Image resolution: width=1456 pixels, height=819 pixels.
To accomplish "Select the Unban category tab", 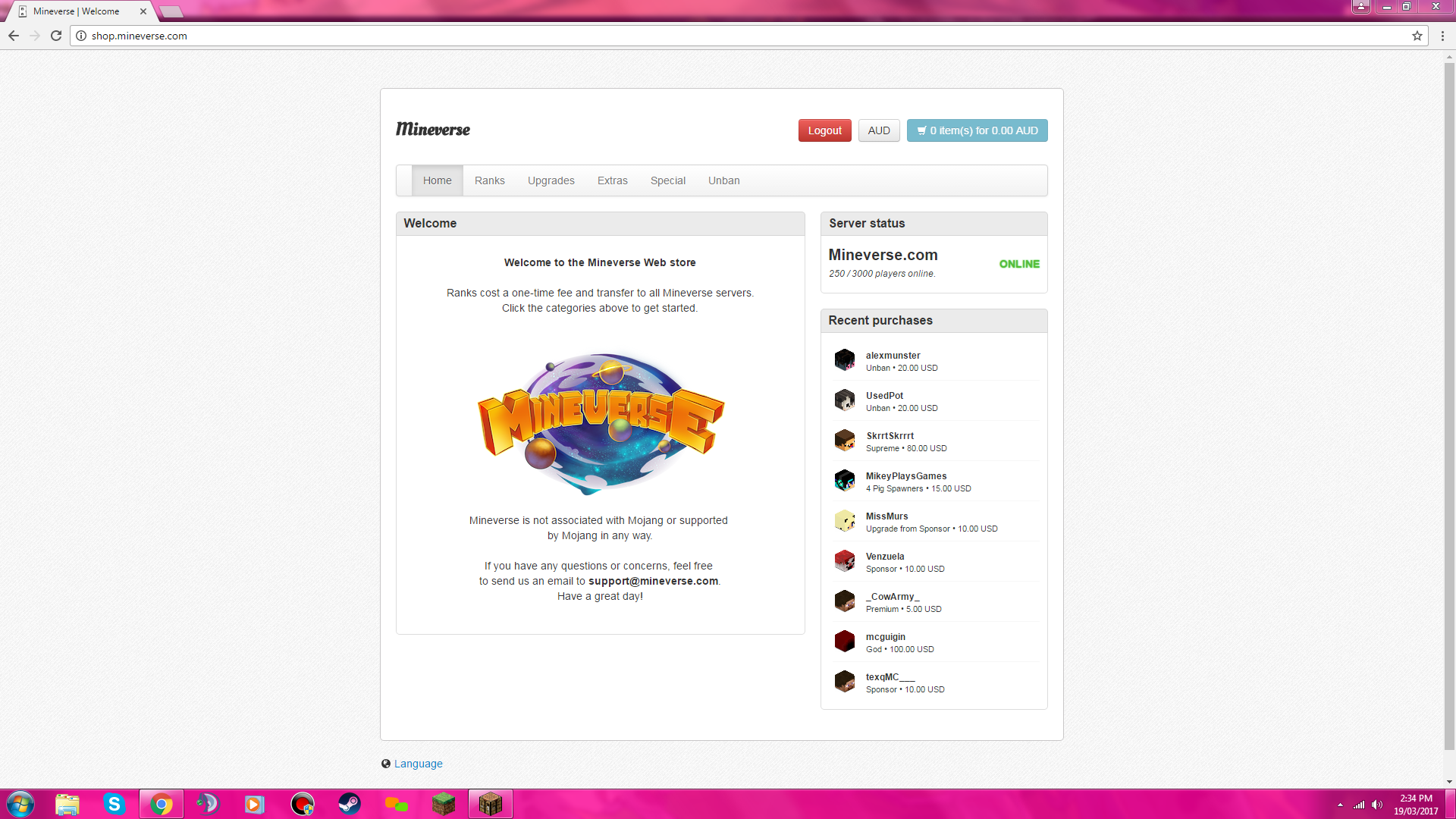I will (723, 180).
